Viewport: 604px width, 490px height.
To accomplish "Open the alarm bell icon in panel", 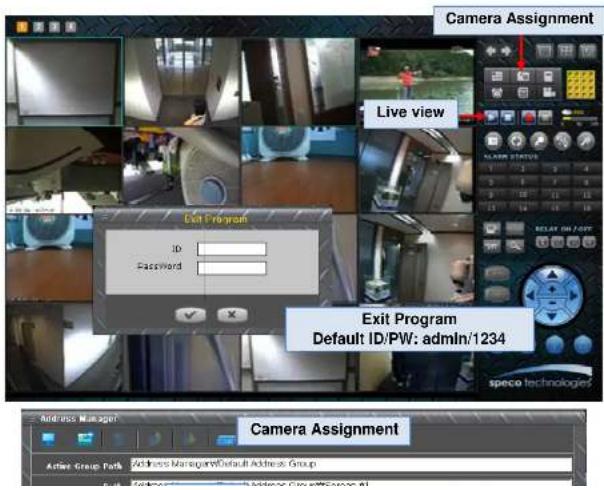I will point(497,92).
